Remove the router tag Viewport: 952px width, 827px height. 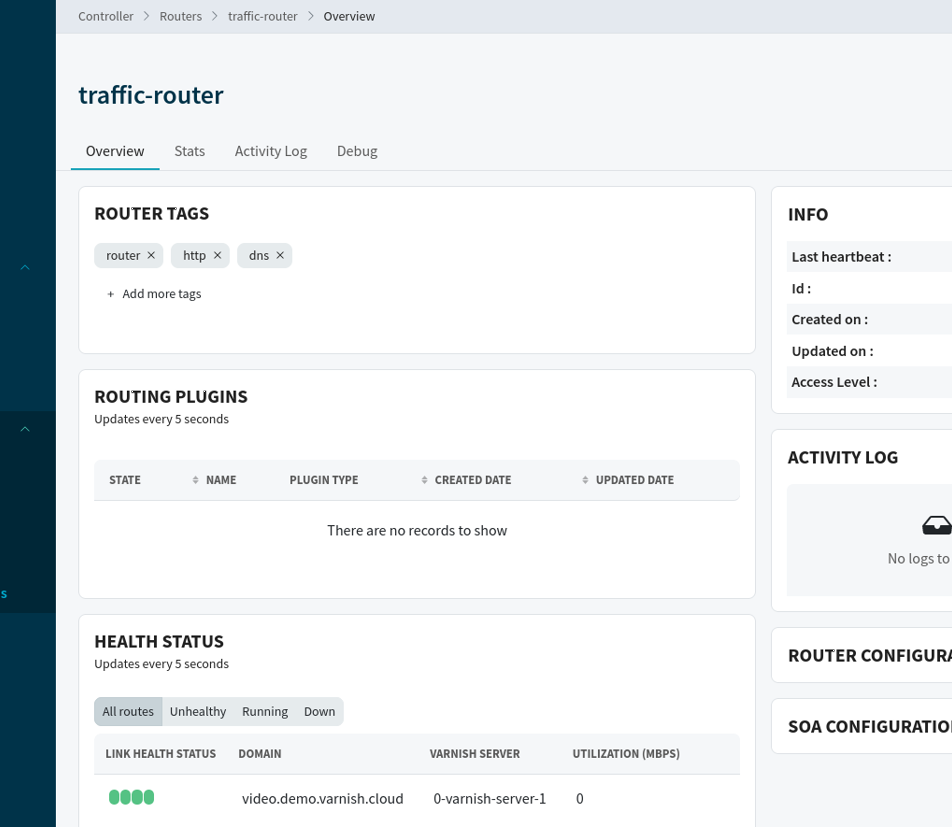coord(151,256)
